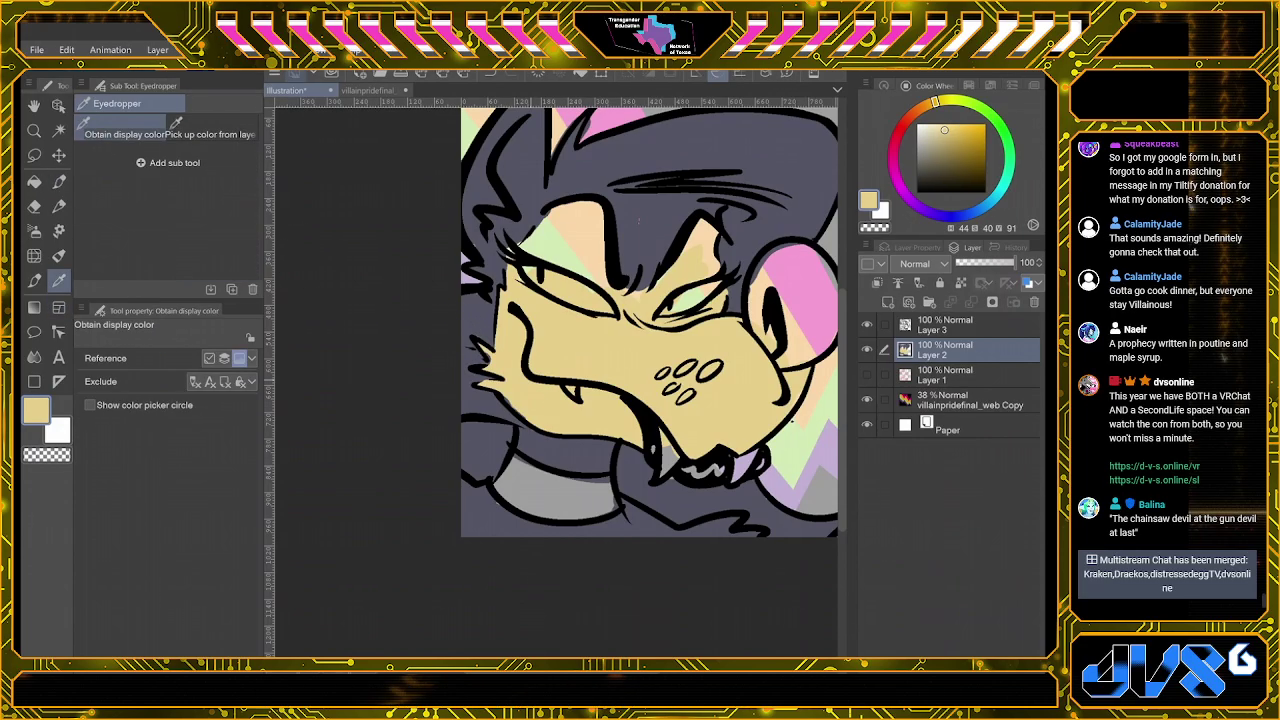Select the Magnifier zoom tool
The image size is (1280, 720).
pos(34,131)
